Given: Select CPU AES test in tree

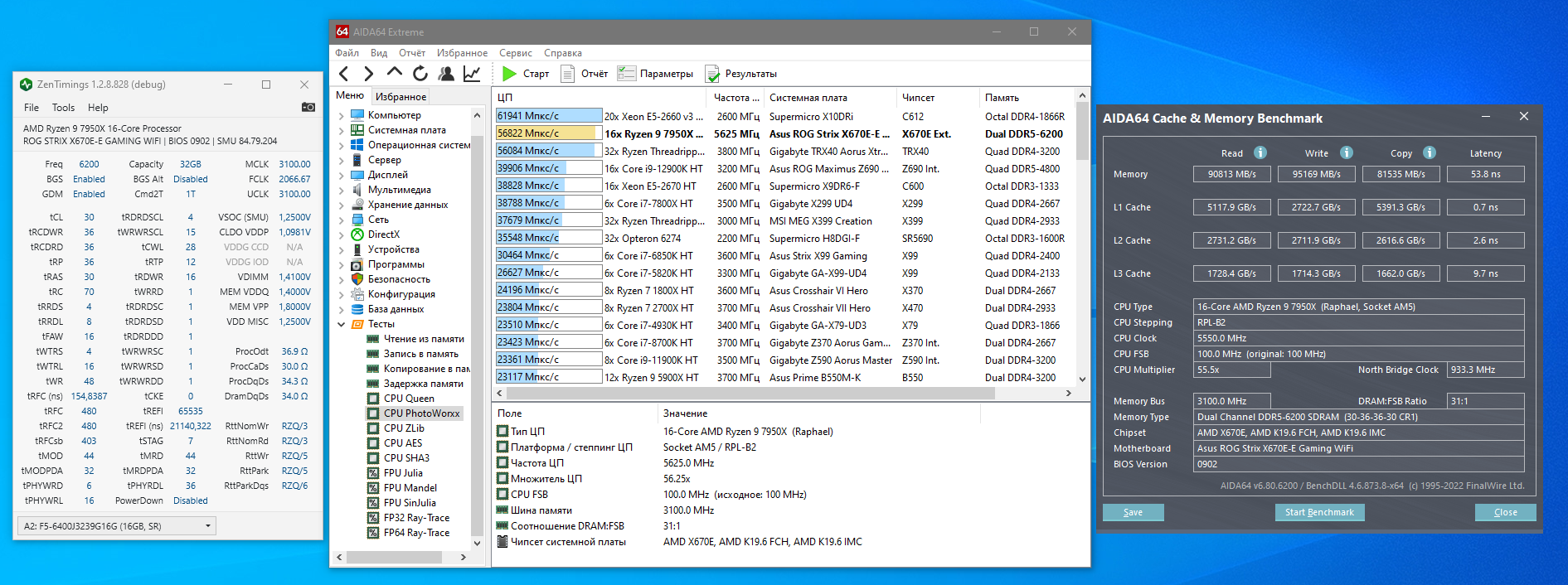Looking at the screenshot, I should [x=403, y=443].
